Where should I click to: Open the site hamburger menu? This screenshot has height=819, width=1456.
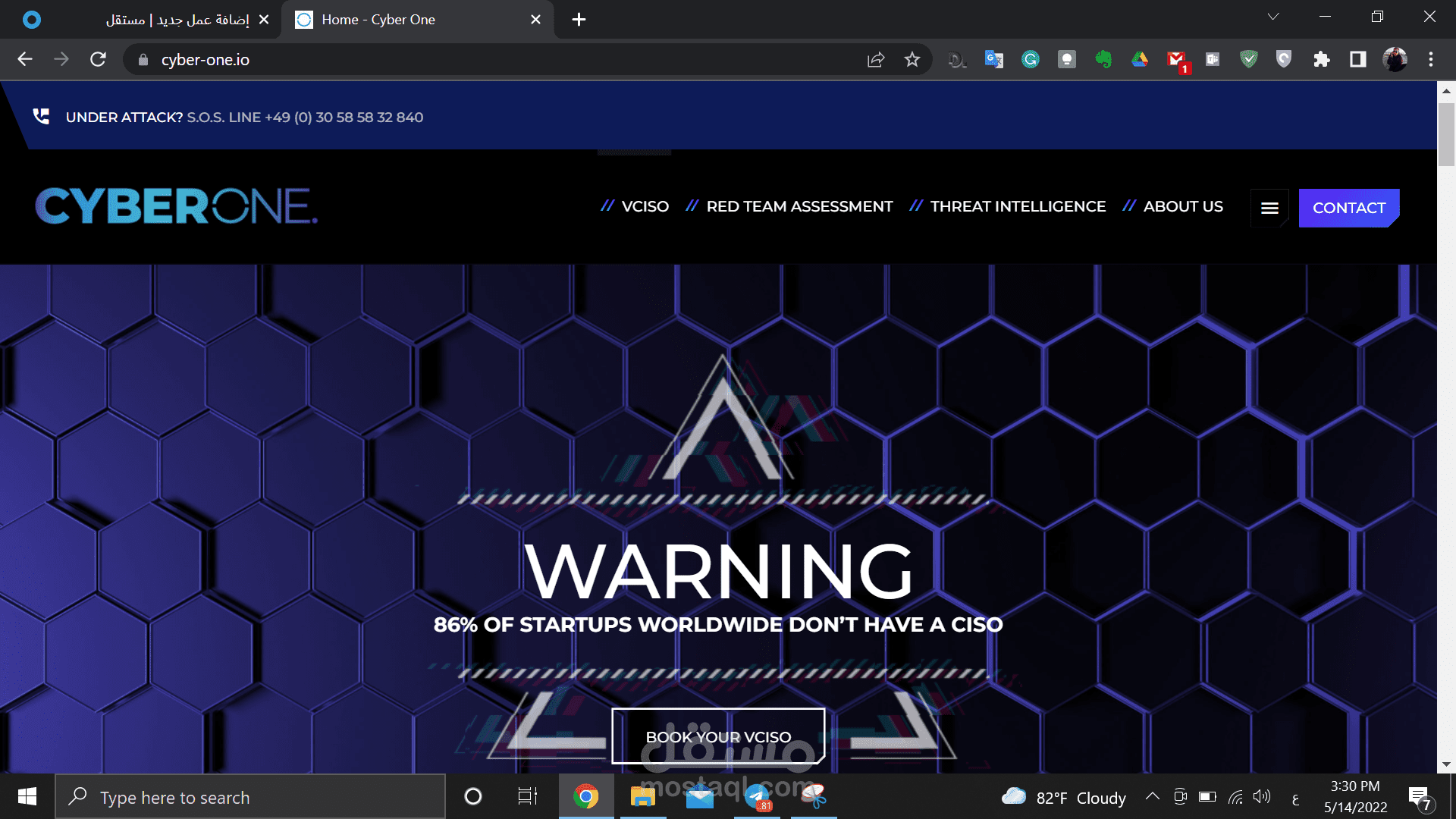tap(1269, 208)
